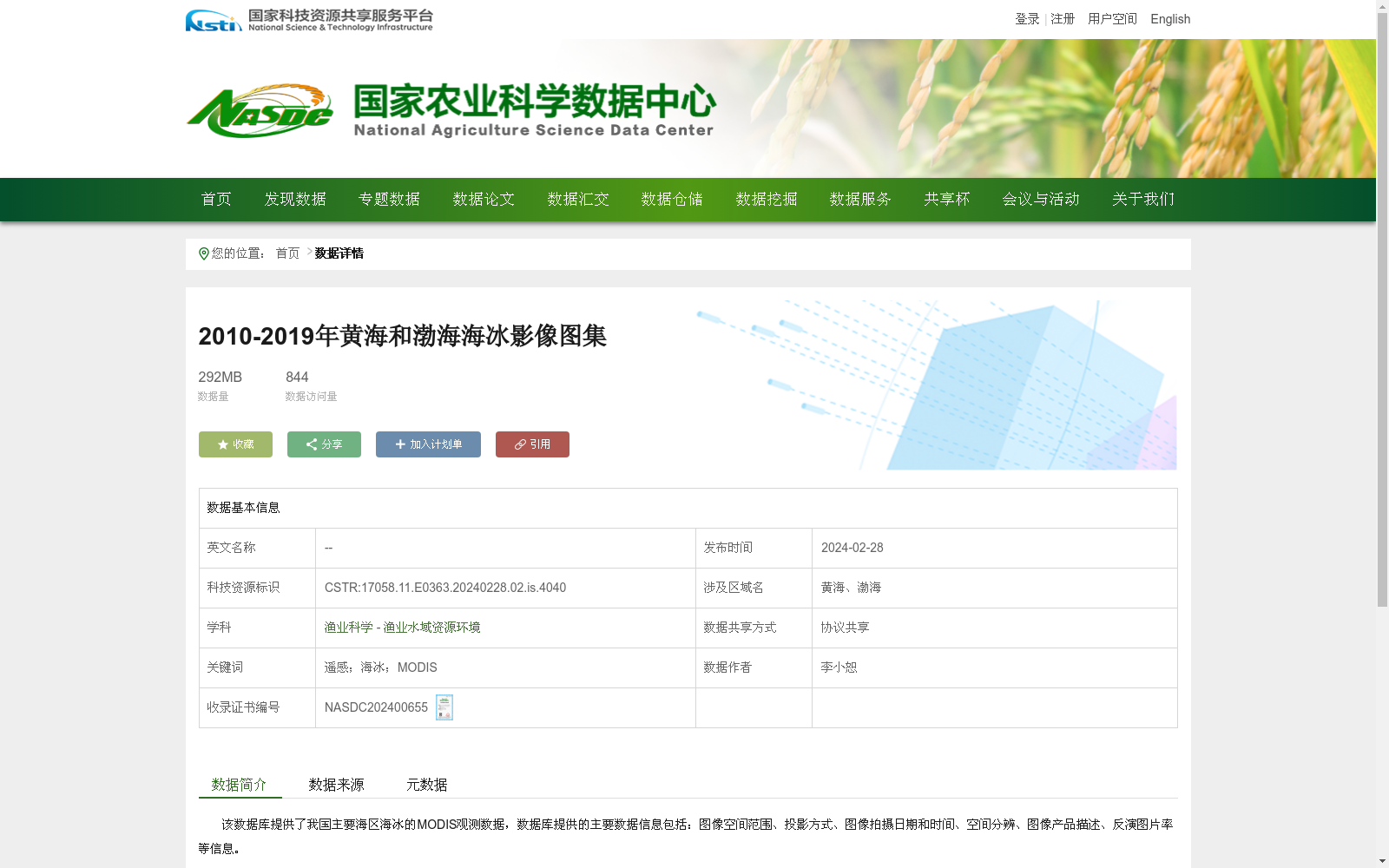The width and height of the screenshot is (1389, 868).
Task: Click the 数据详情 breadcrumb text
Action: (x=339, y=253)
